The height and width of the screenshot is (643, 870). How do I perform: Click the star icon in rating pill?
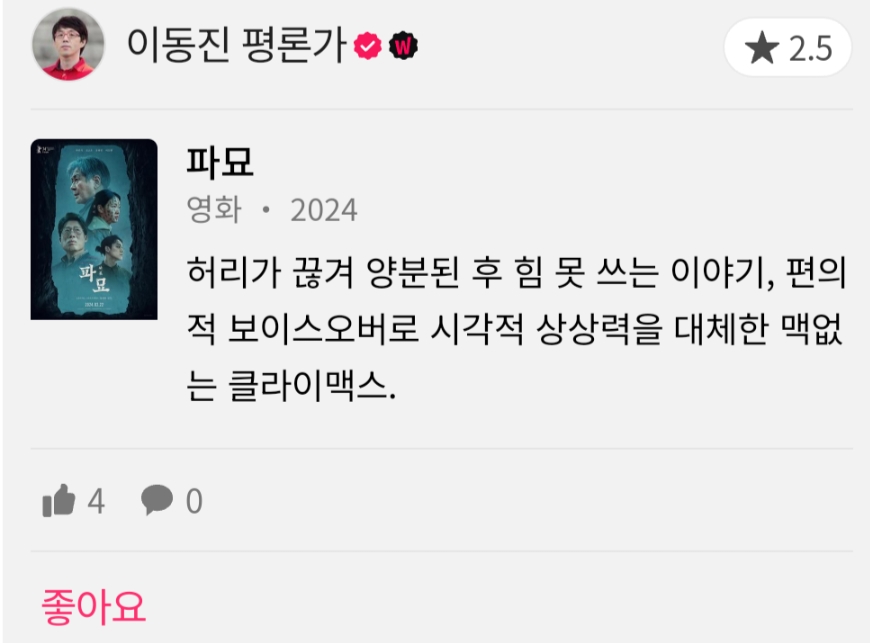click(x=762, y=48)
